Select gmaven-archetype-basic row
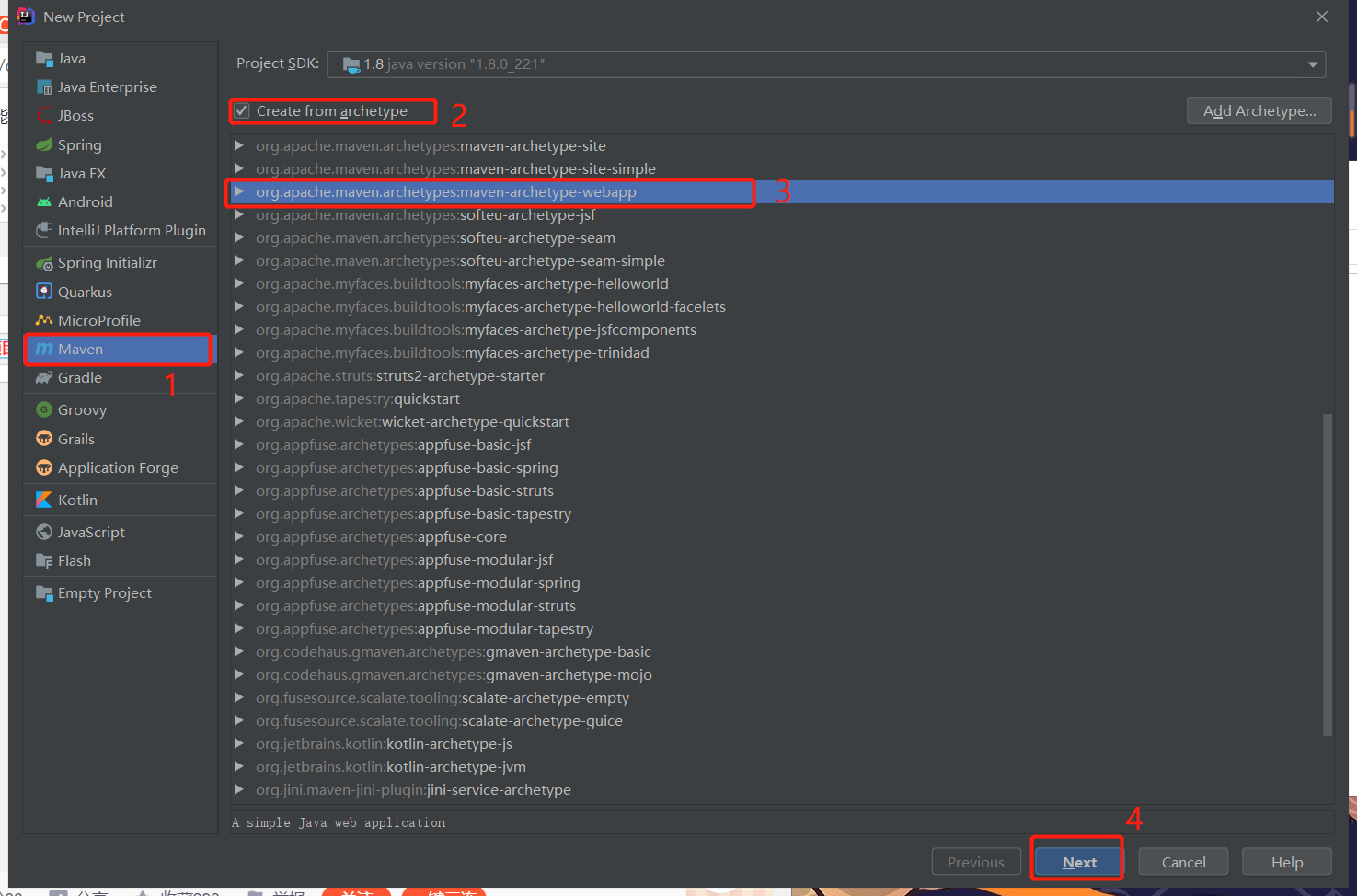This screenshot has width=1357, height=896. 782,651
